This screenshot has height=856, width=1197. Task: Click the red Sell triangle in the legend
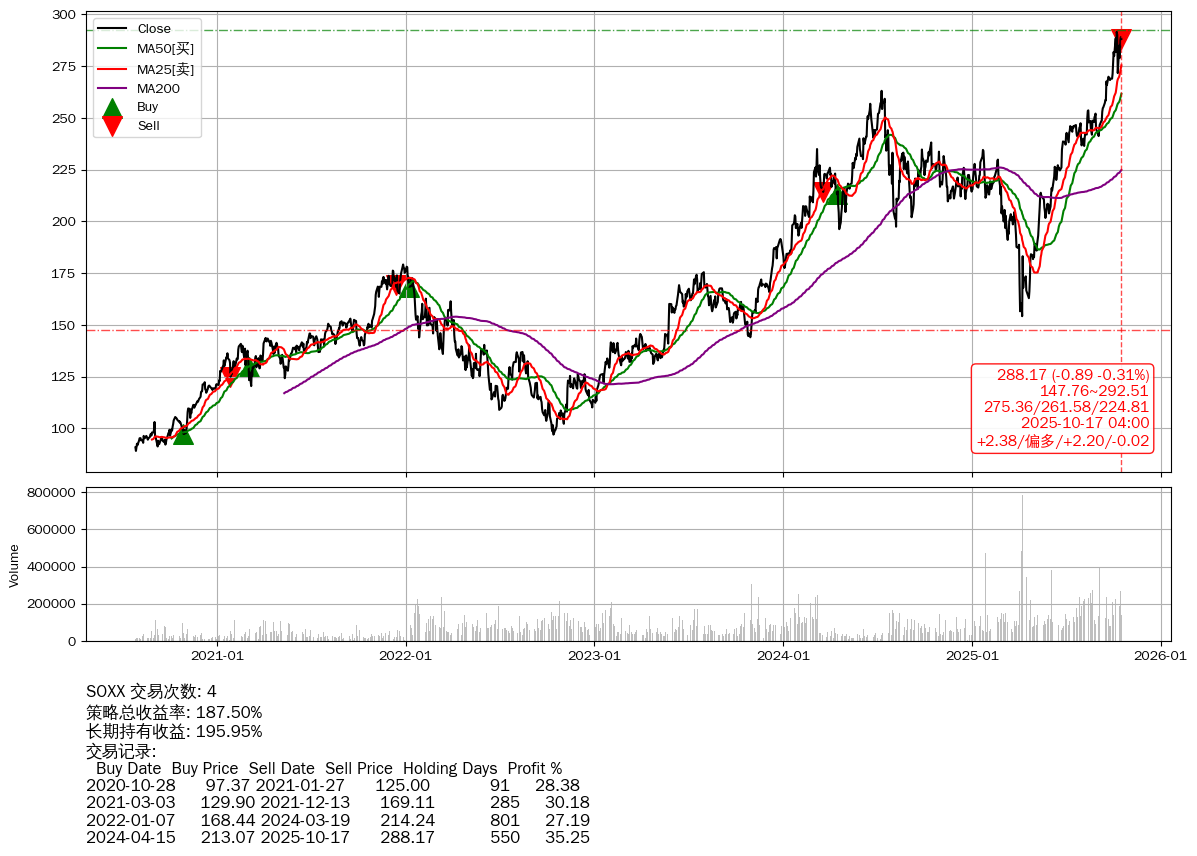pyautogui.click(x=113, y=126)
